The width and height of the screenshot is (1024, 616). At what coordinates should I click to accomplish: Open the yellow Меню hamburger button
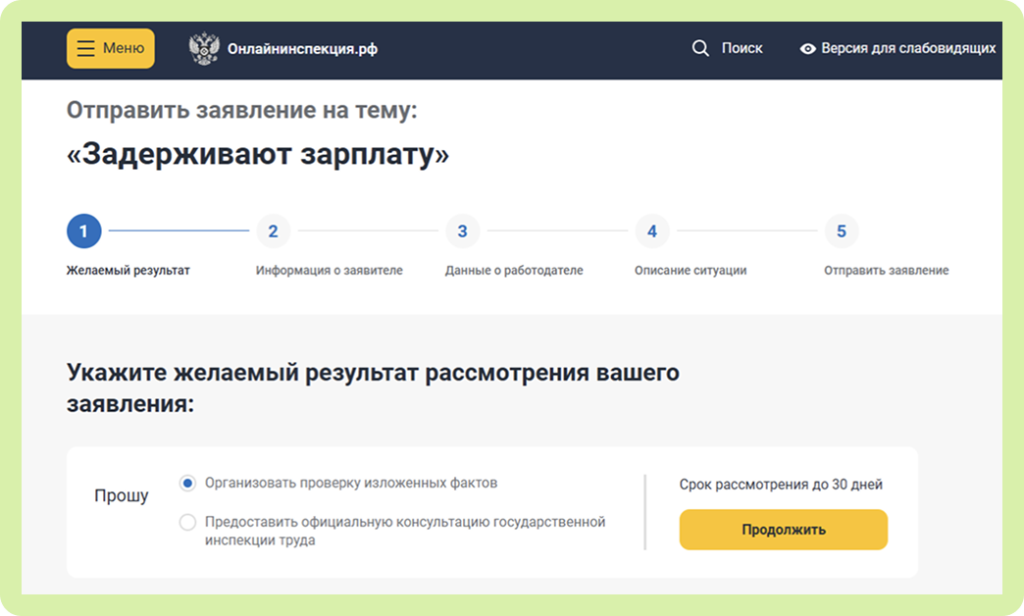pyautogui.click(x=110, y=48)
